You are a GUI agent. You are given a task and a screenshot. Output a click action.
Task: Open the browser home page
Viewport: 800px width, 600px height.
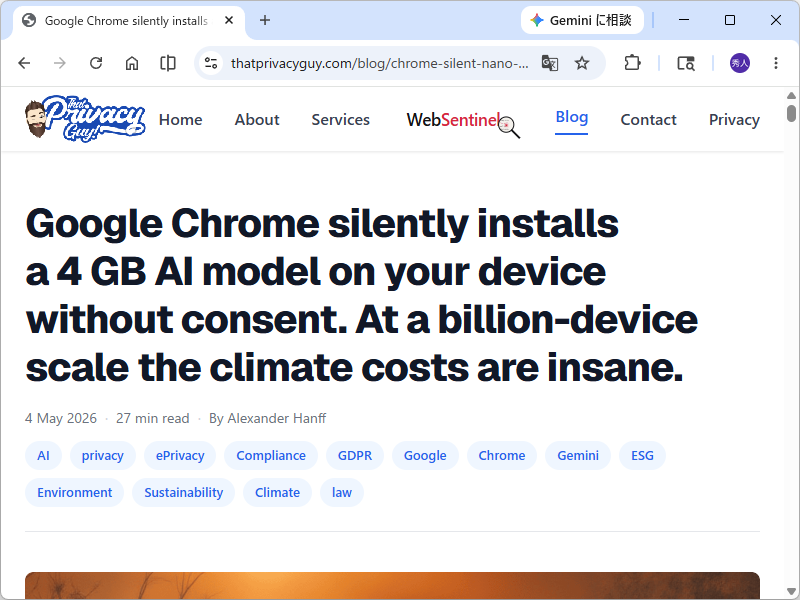click(x=132, y=63)
